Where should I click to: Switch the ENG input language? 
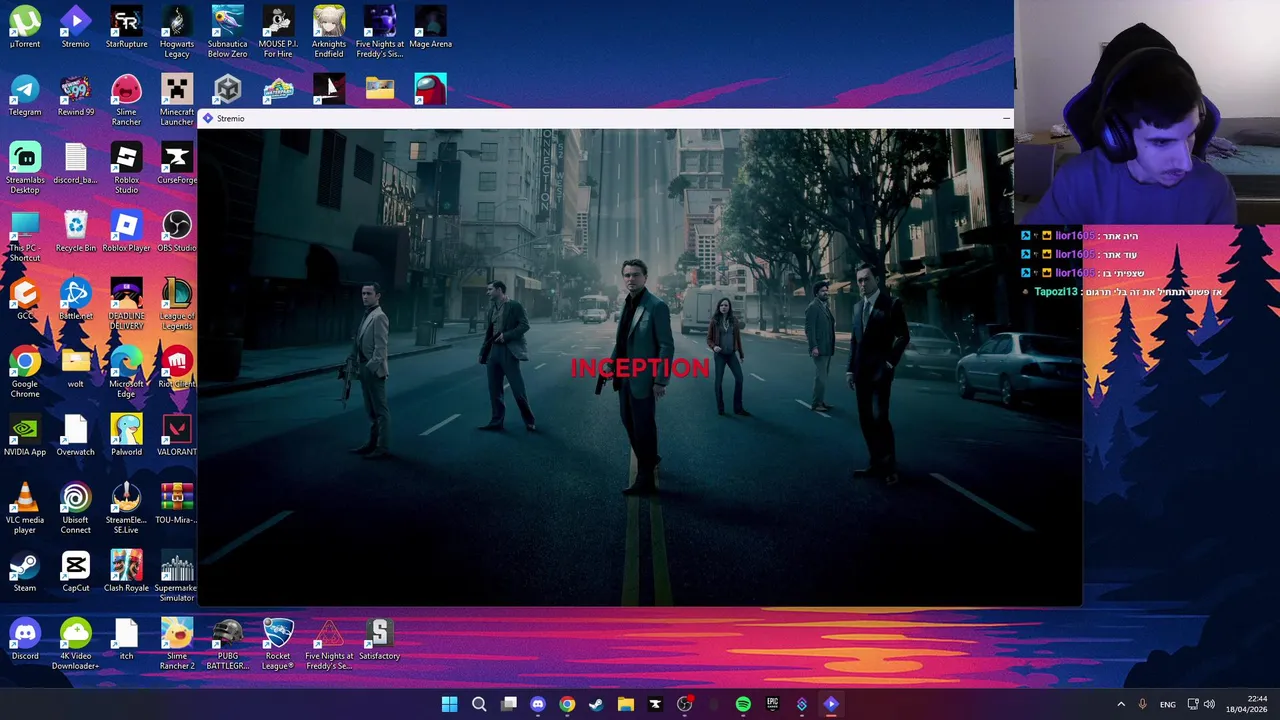[x=1168, y=704]
